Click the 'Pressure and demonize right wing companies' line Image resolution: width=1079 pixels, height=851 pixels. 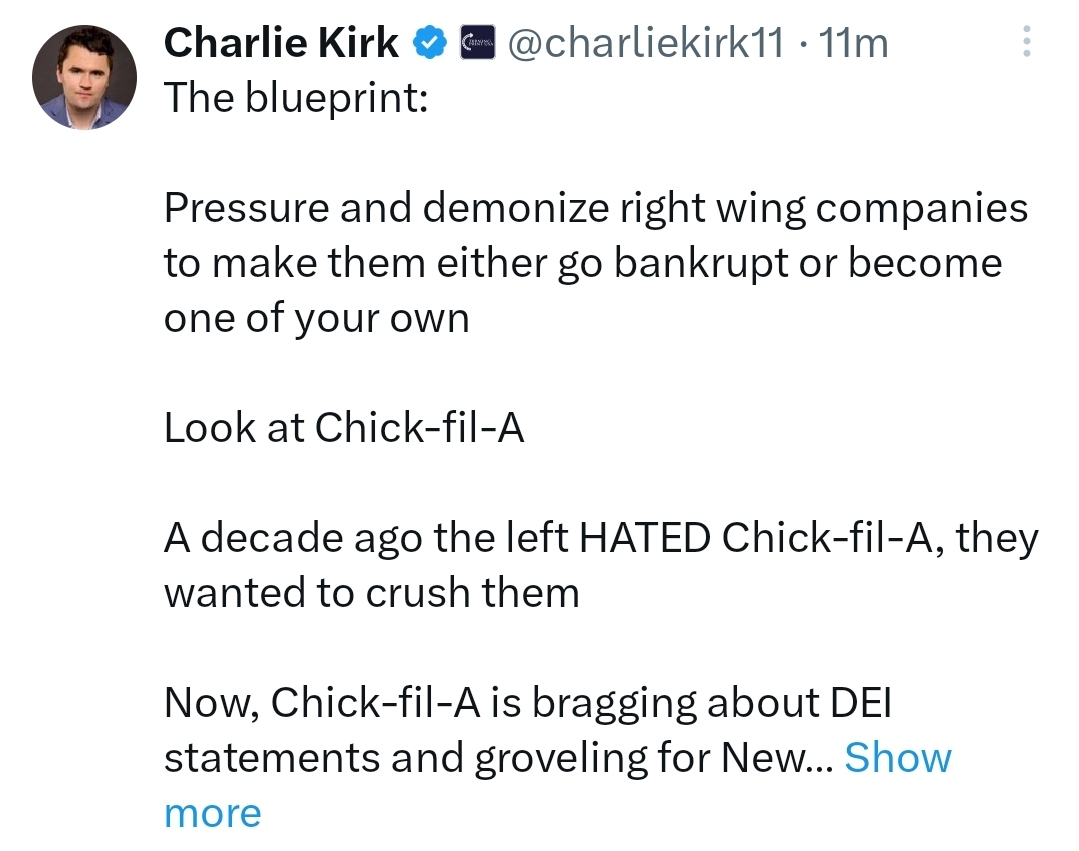click(x=596, y=208)
